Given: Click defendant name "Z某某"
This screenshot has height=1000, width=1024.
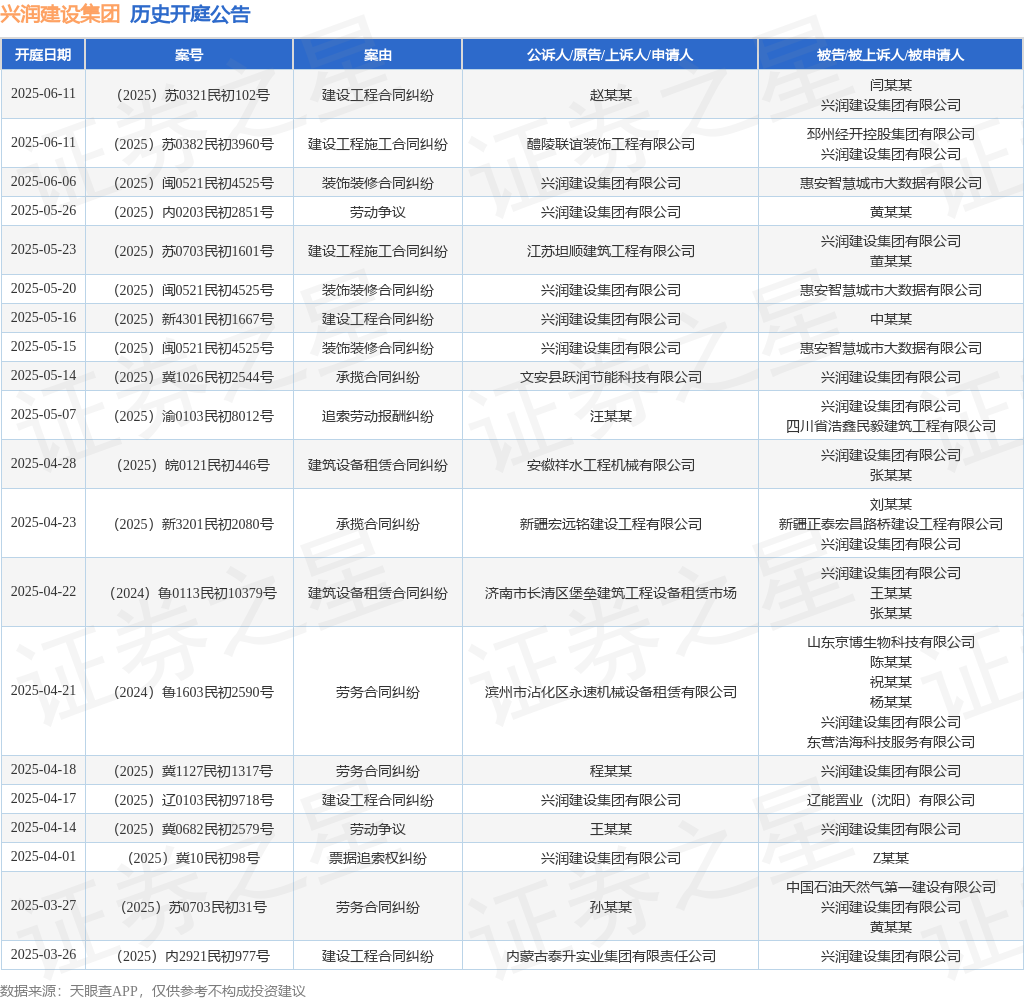Looking at the screenshot, I should [x=890, y=858].
